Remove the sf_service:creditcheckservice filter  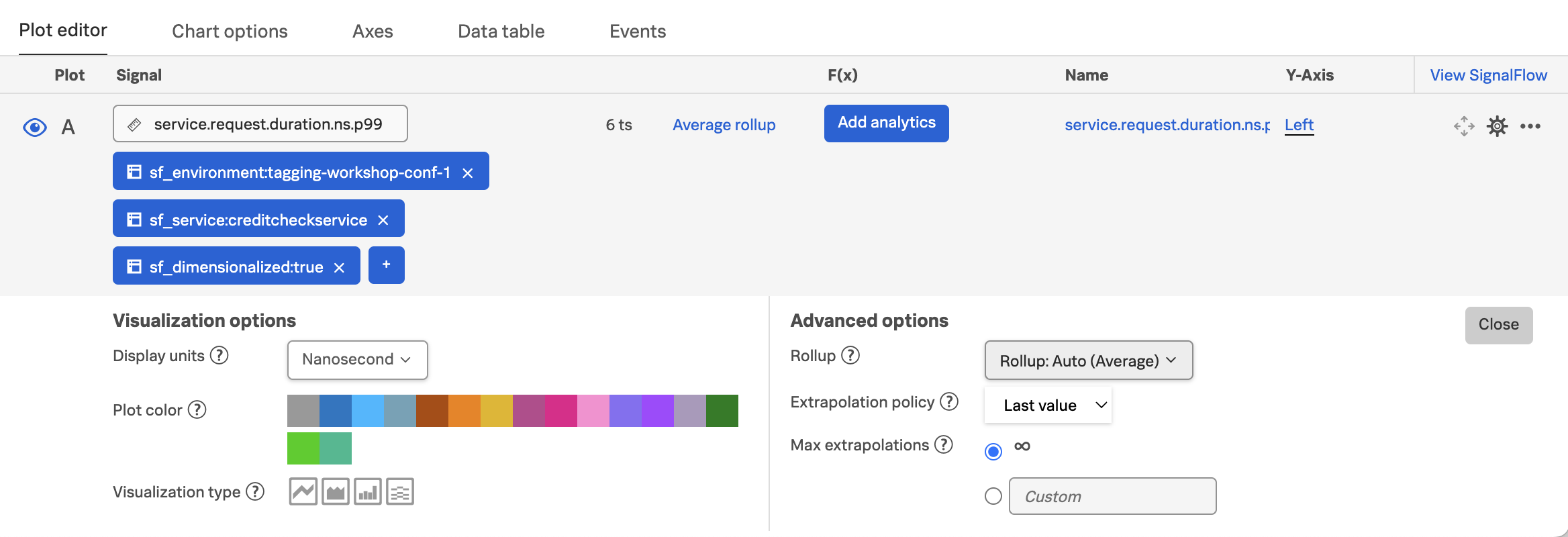383,220
